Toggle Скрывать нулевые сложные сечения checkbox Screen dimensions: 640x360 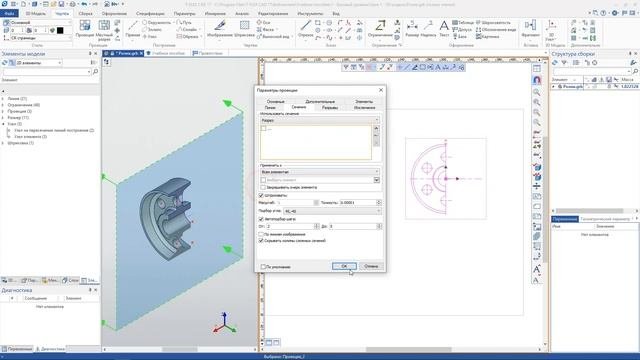coord(261,241)
